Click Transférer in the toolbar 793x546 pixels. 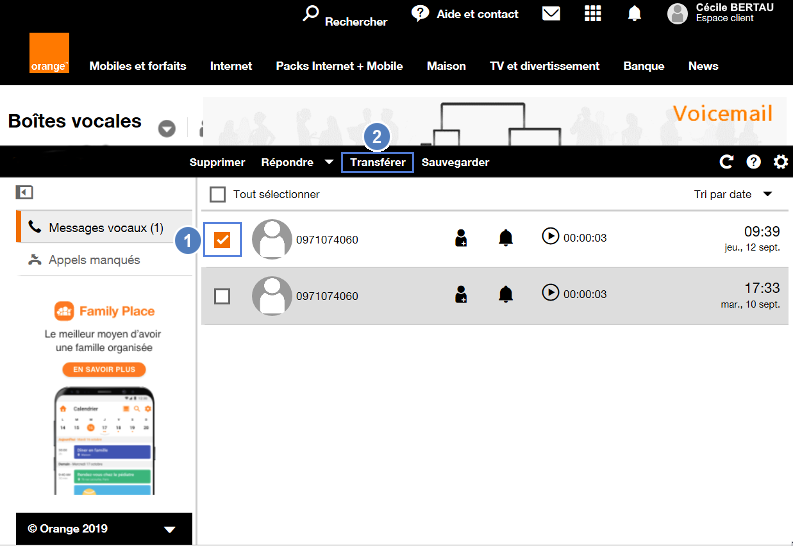click(x=377, y=162)
